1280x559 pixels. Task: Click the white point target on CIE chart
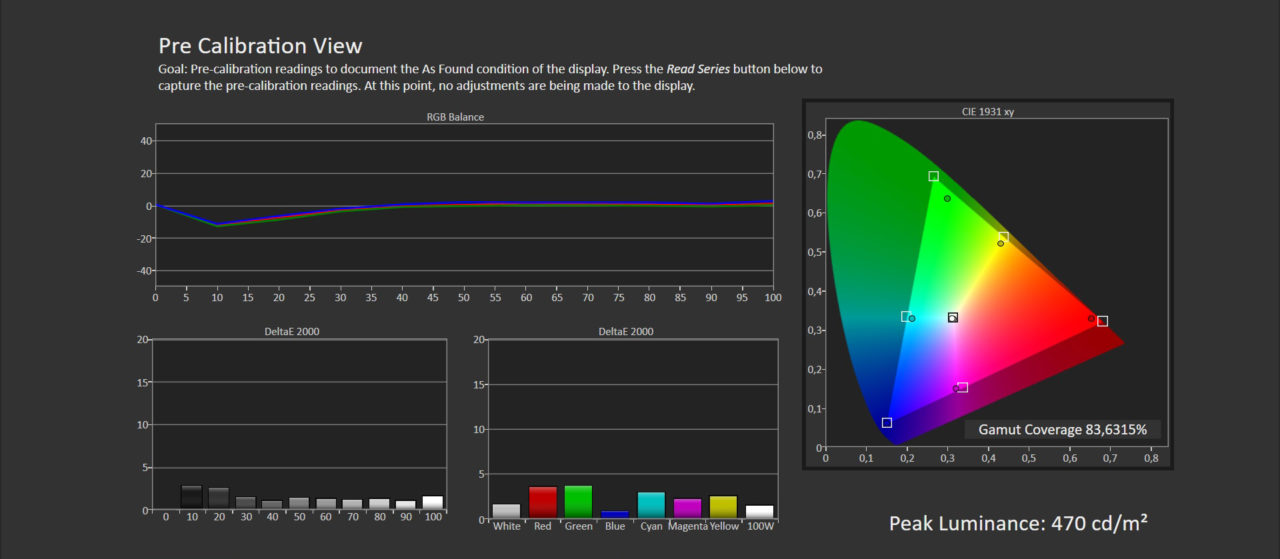953,318
